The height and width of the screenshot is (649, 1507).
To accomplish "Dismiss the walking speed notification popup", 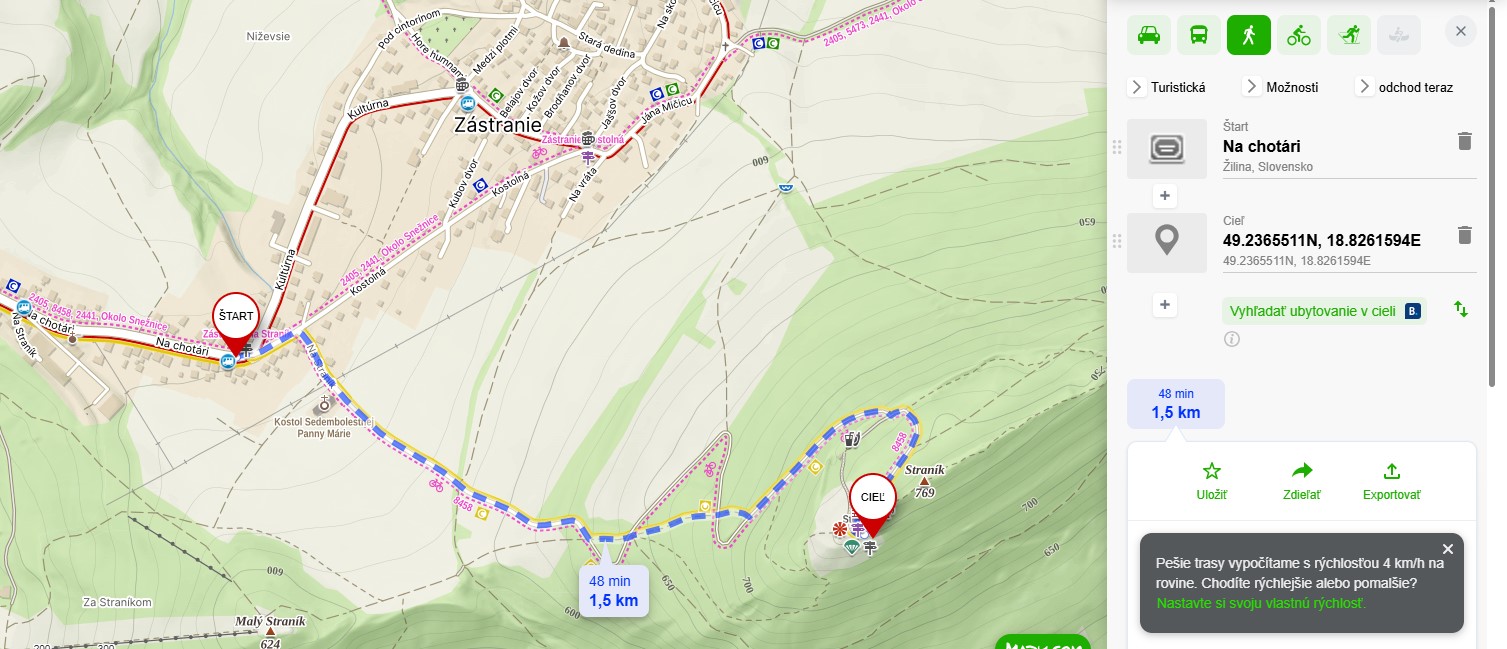I will 1447,548.
